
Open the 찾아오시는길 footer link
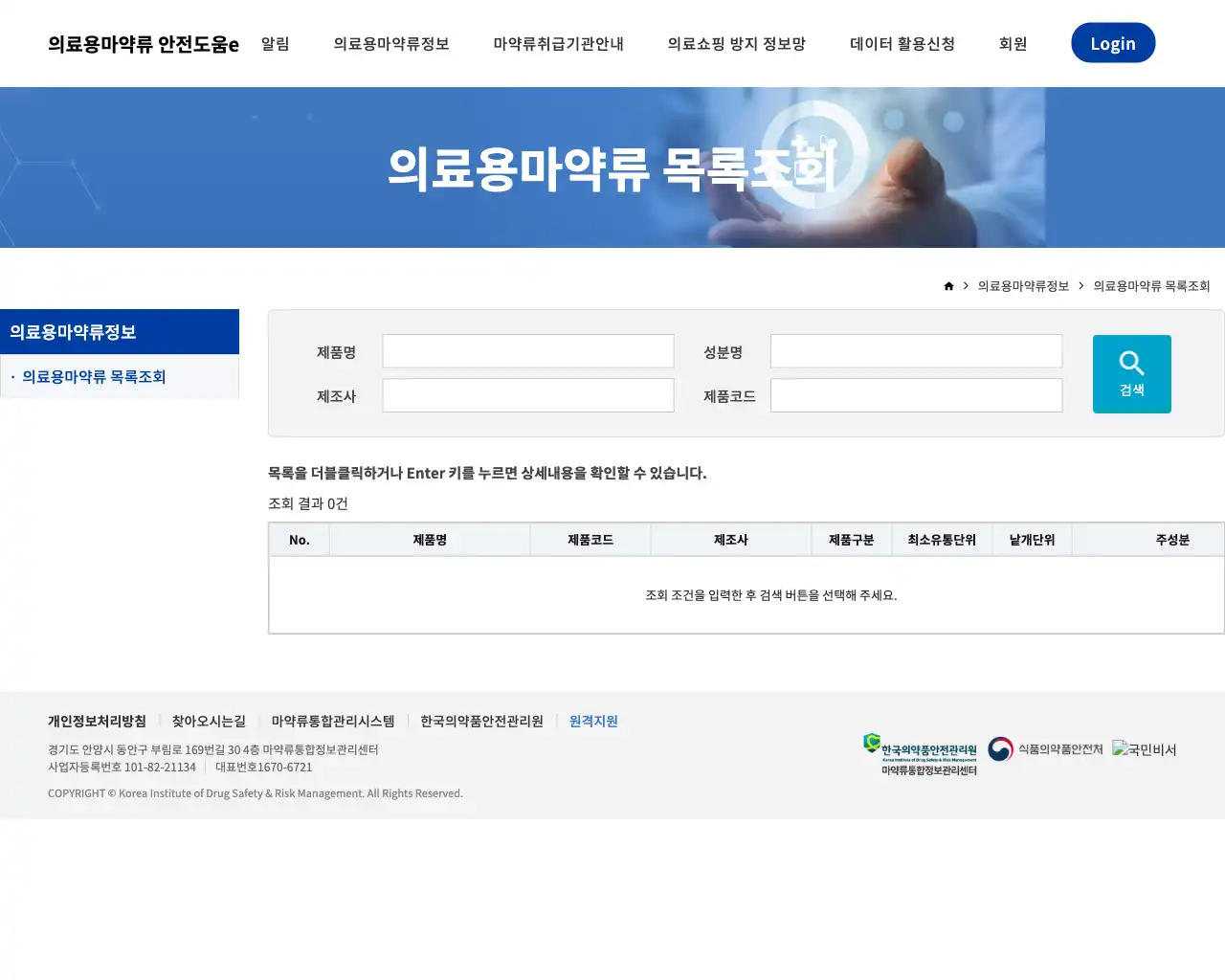pos(209,721)
